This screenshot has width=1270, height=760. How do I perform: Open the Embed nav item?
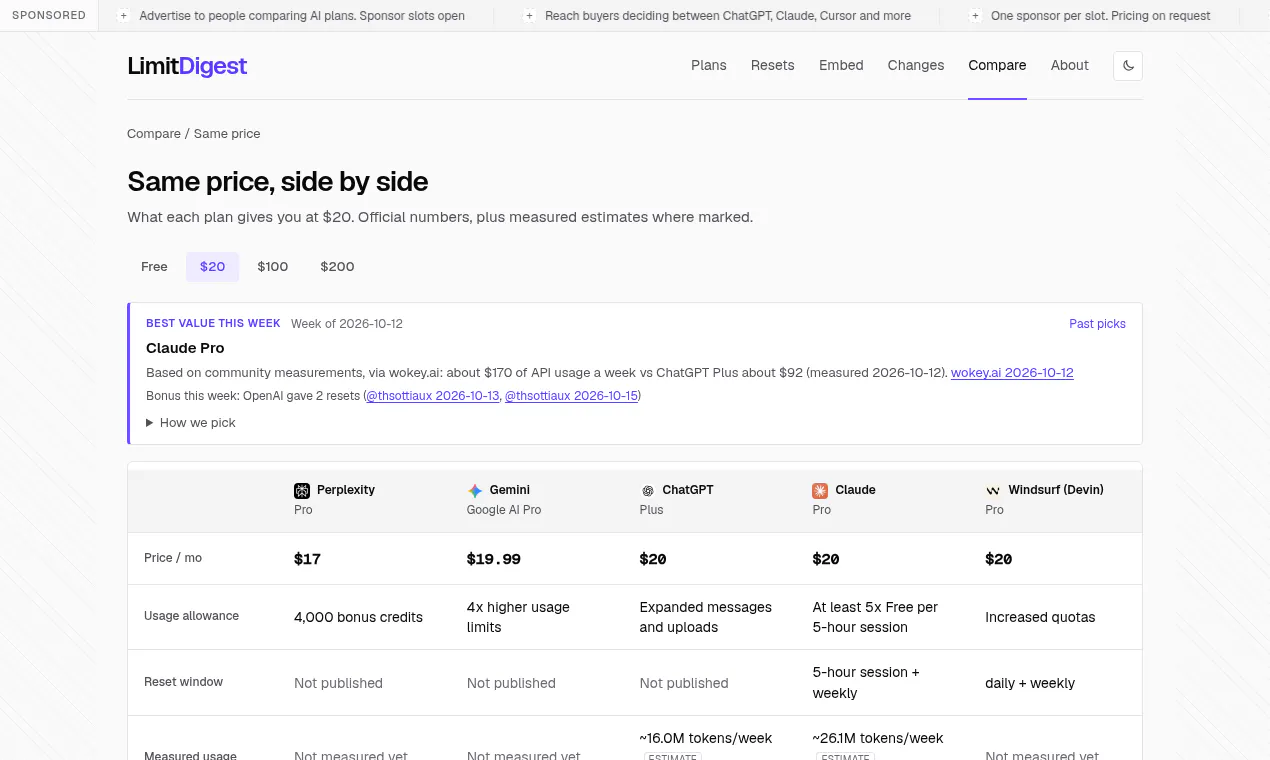click(x=841, y=66)
